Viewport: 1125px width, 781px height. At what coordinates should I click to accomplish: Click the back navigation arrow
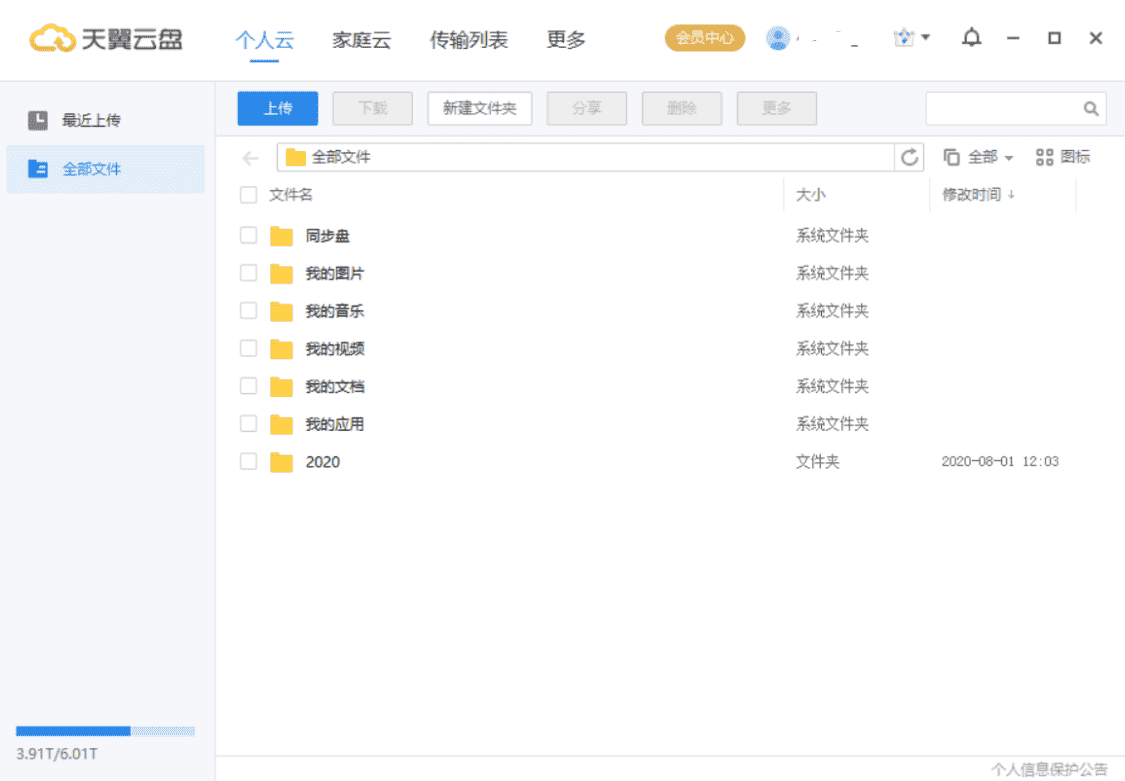(249, 157)
